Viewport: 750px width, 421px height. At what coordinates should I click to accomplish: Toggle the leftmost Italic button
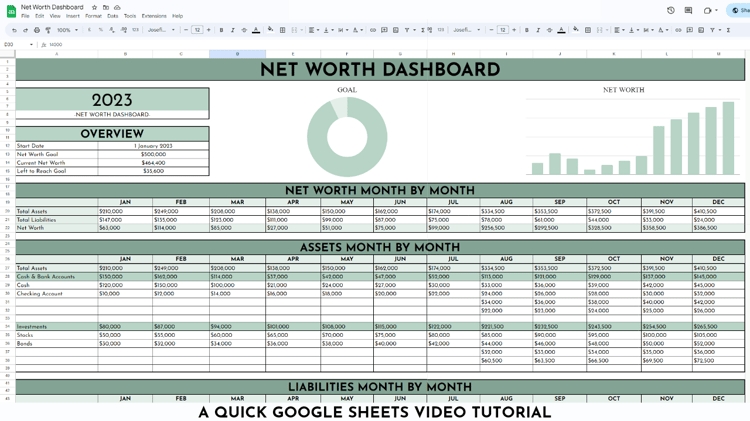pos(232,30)
